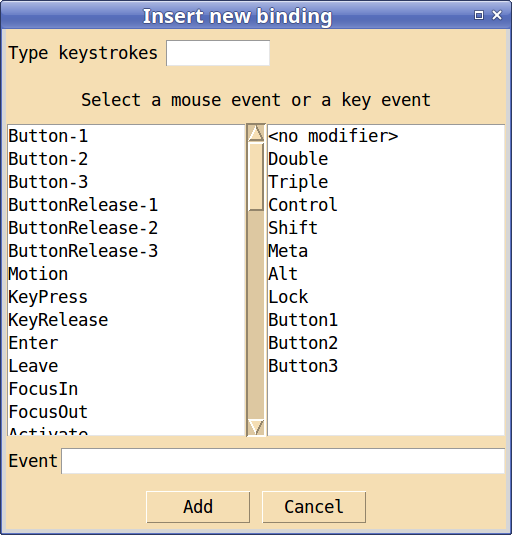Screen dimensions: 512x535
Task: Select the KeyPress event
Action: pyautogui.click(x=126, y=297)
